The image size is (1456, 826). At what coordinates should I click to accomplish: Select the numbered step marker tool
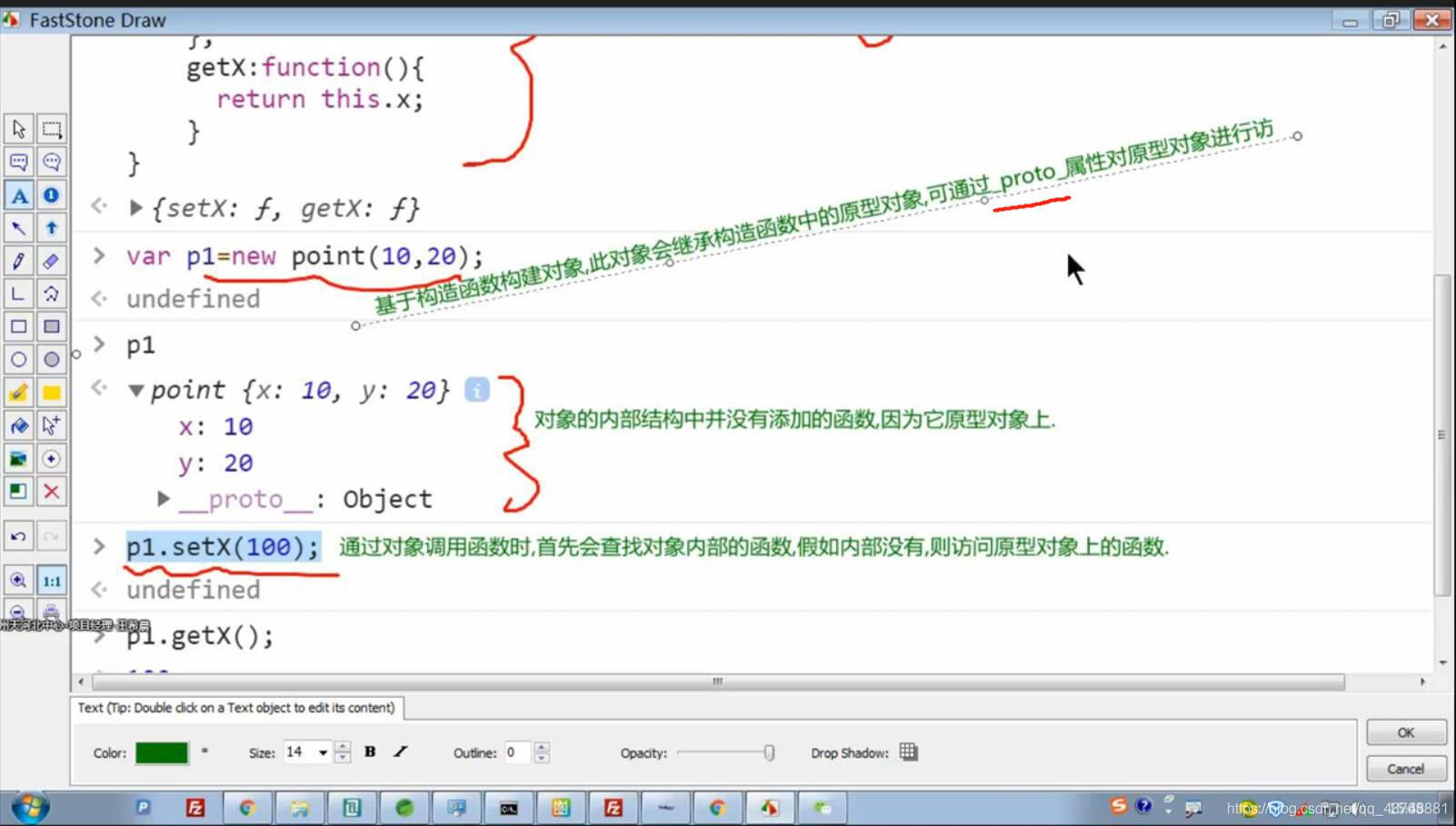[52, 195]
